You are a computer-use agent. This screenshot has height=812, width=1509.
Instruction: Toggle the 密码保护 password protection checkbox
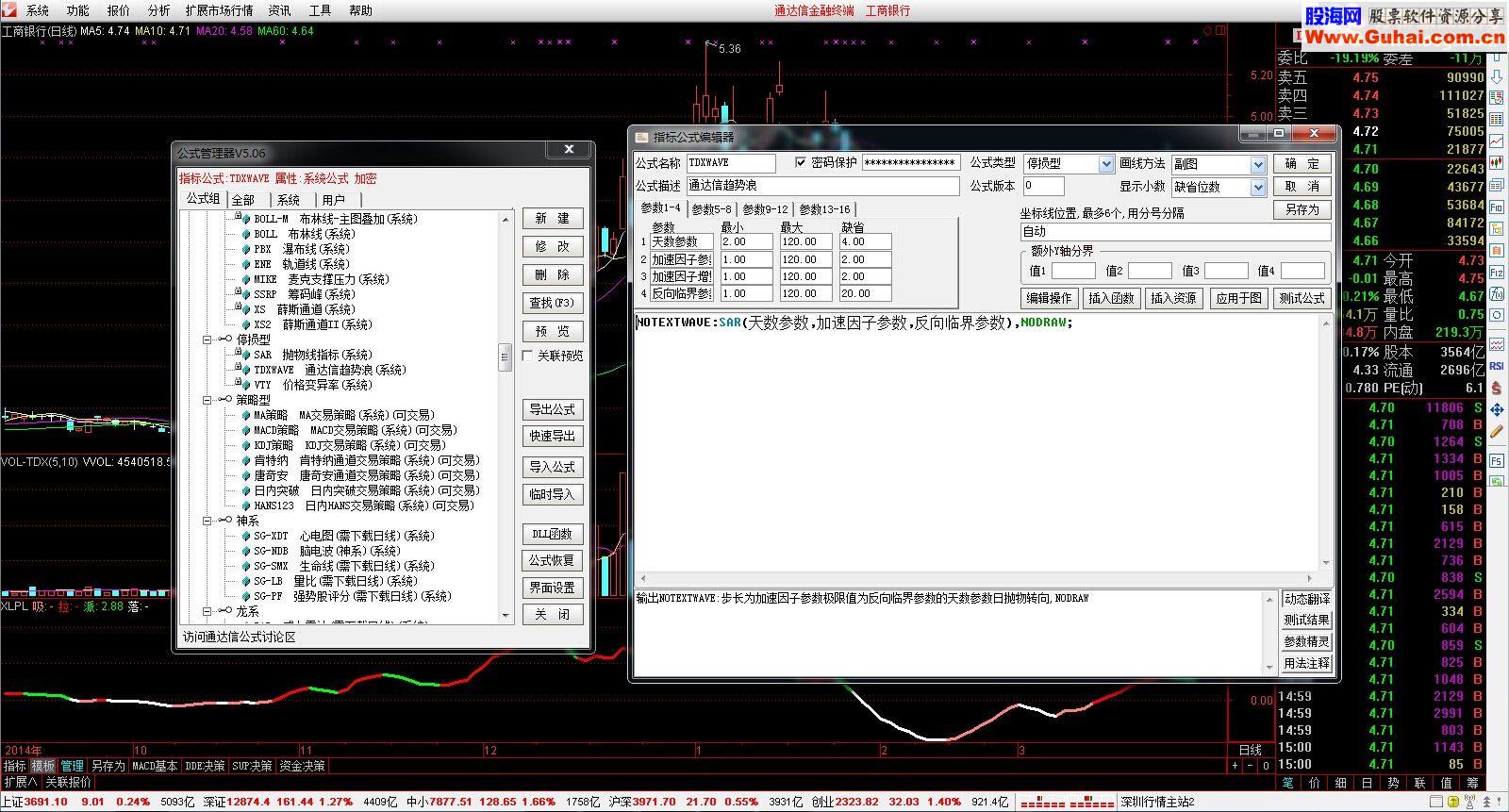click(802, 163)
